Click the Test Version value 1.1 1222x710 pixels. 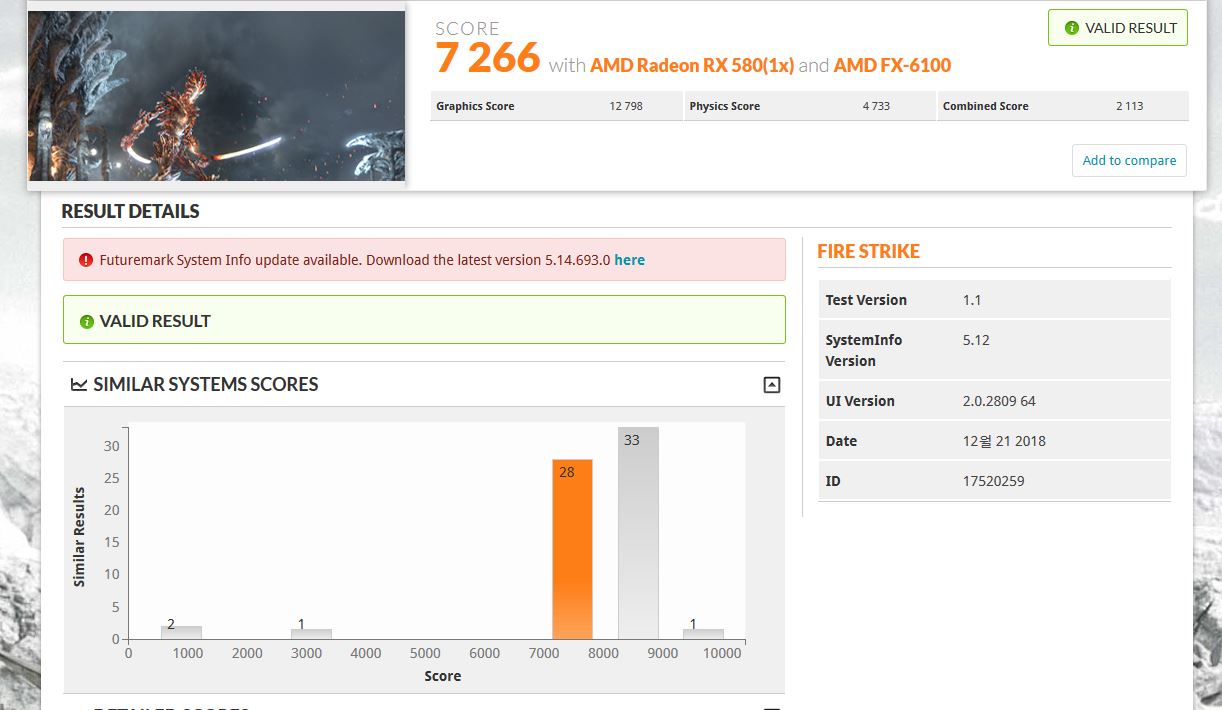(970, 300)
